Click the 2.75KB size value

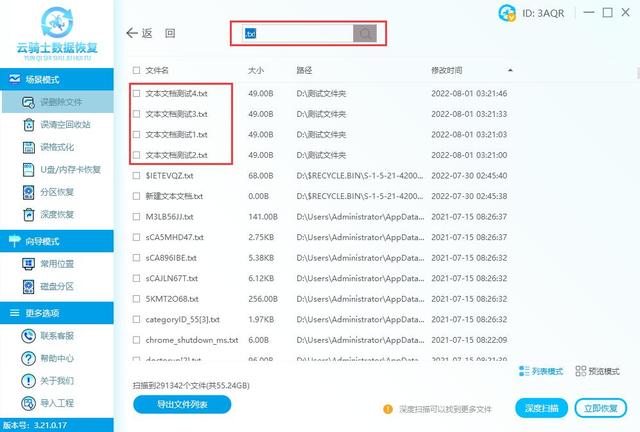click(261, 237)
